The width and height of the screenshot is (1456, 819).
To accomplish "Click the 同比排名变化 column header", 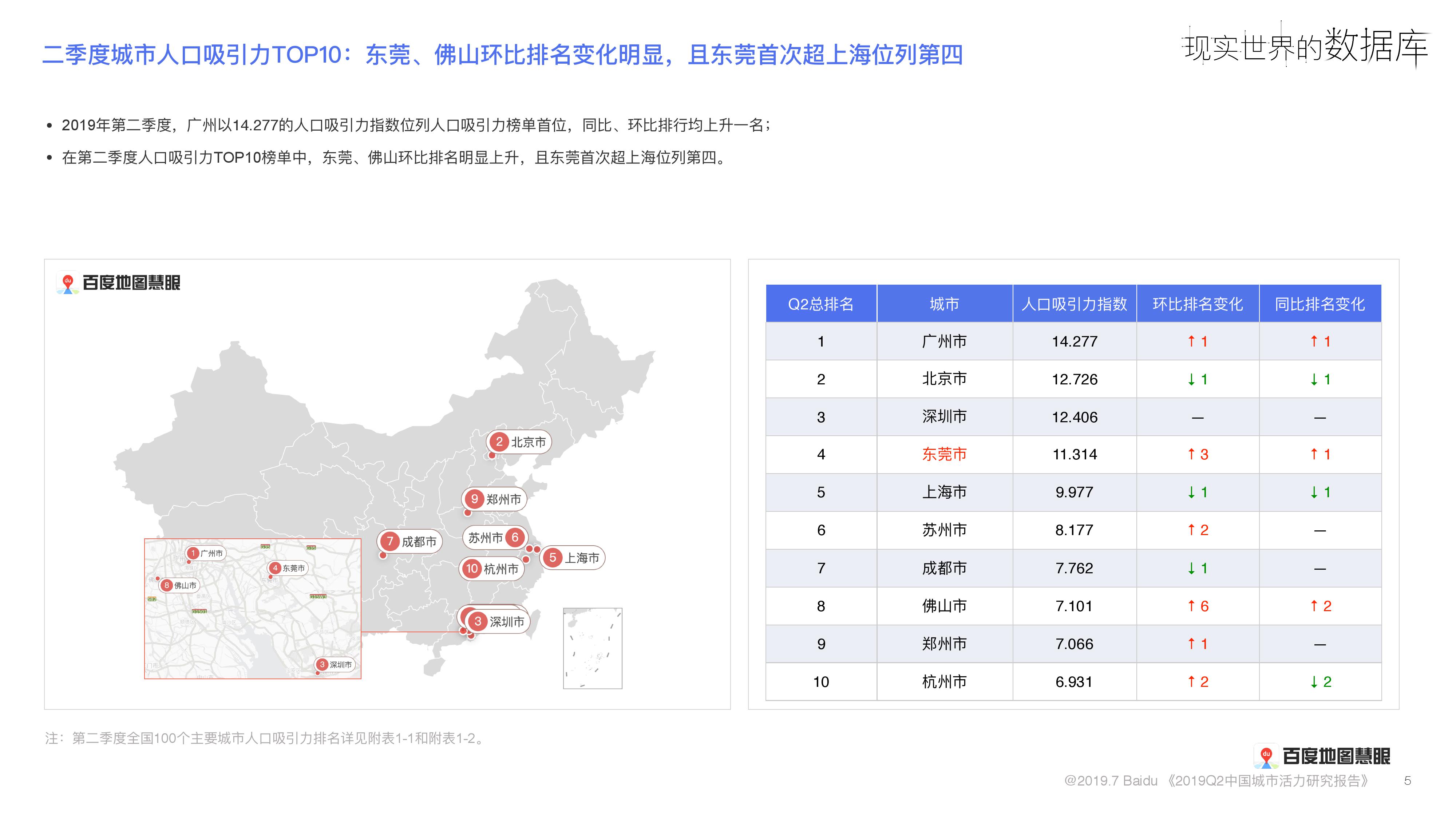I will (1320, 304).
